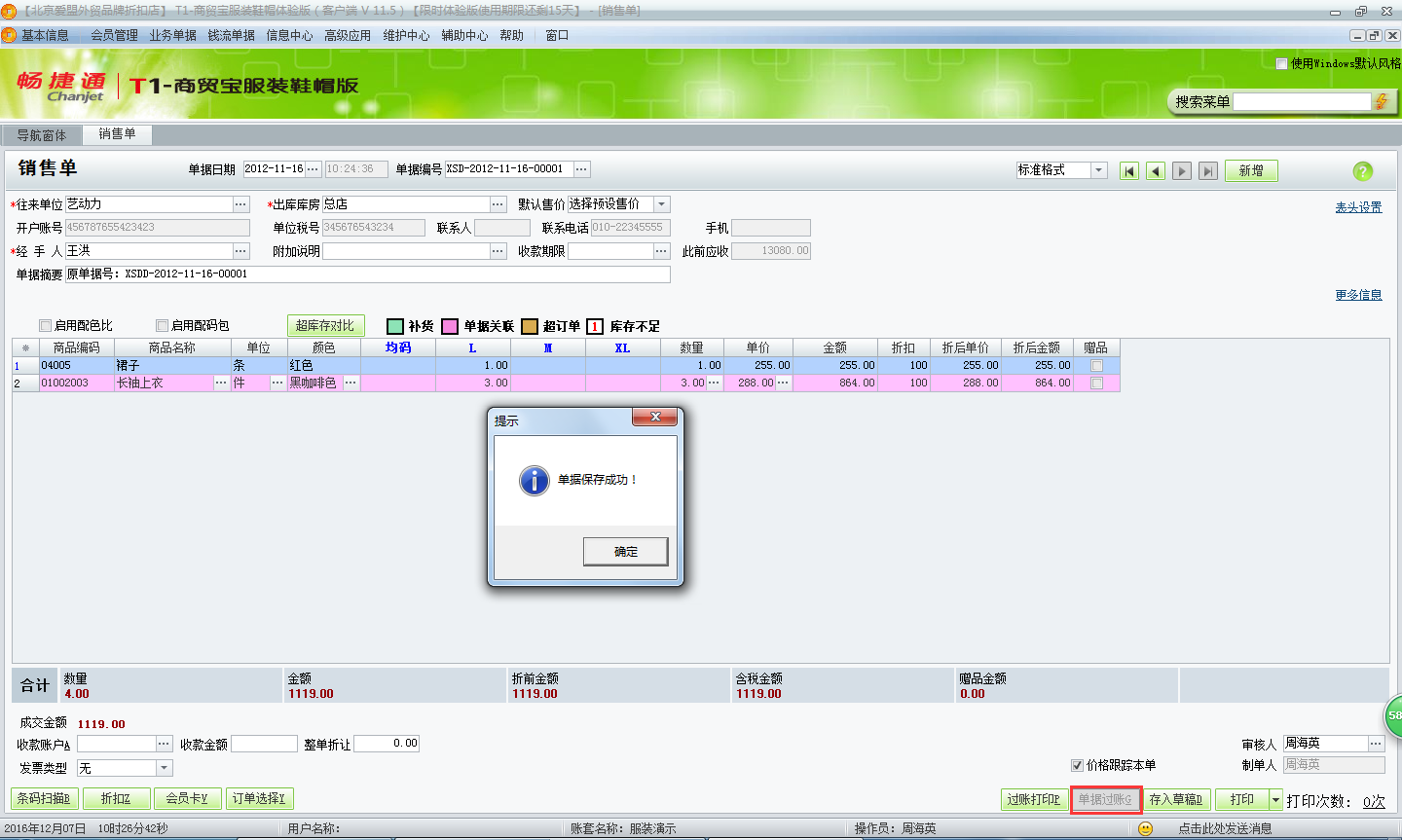The height and width of the screenshot is (840, 1402).
Task: Open 钱流单据 menu
Action: 232,35
